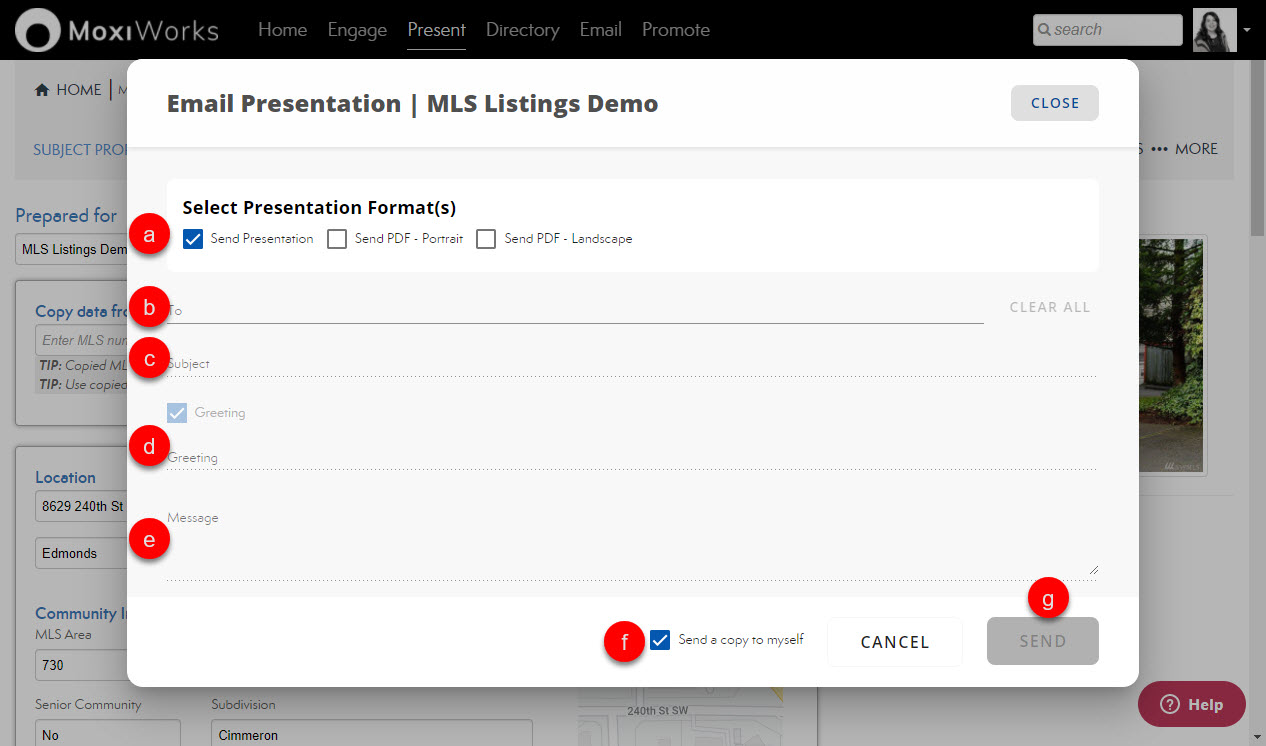Click the search magnifier icon
Image resolution: width=1266 pixels, height=746 pixels.
coord(1044,30)
